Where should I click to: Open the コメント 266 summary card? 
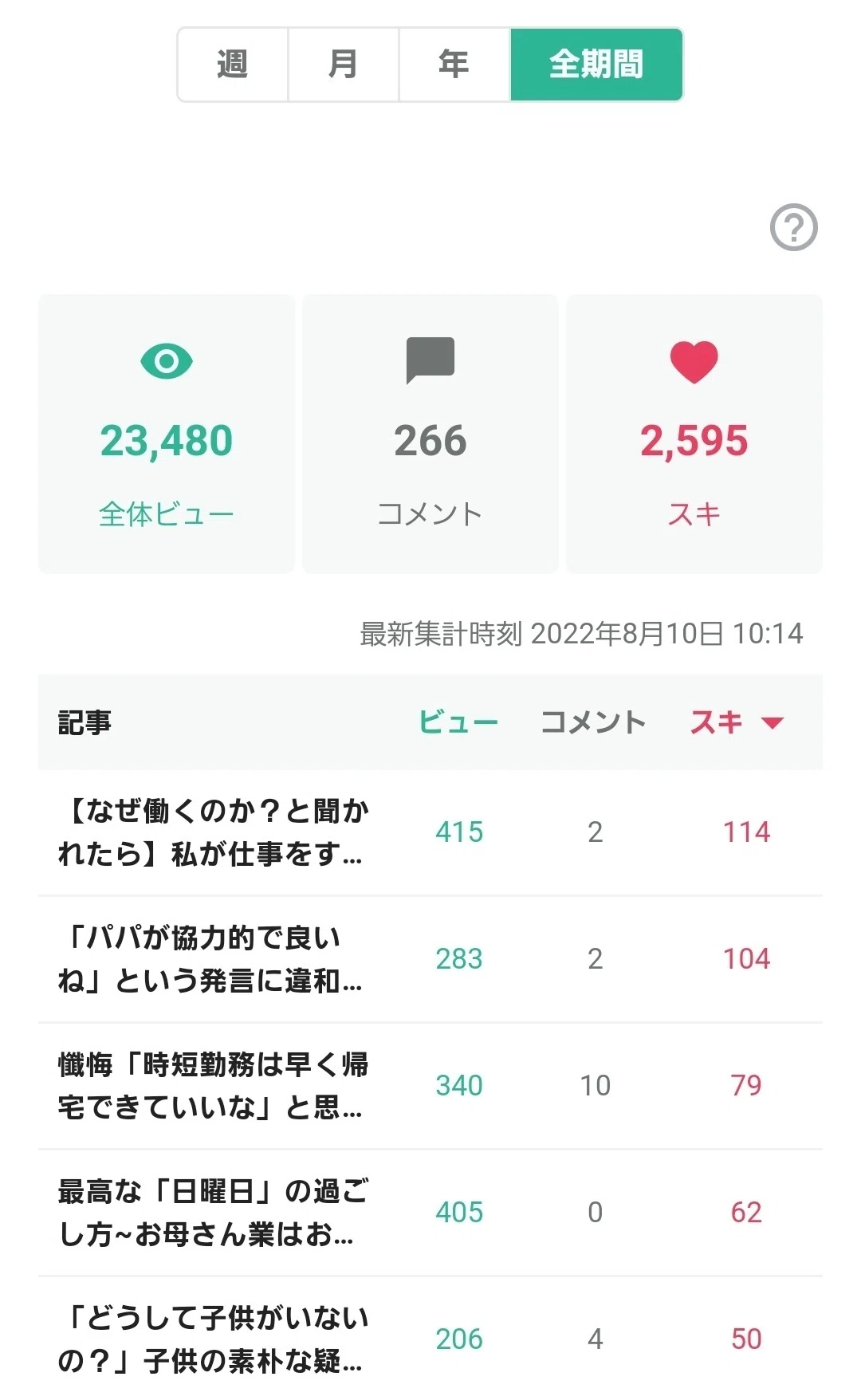[x=431, y=434]
